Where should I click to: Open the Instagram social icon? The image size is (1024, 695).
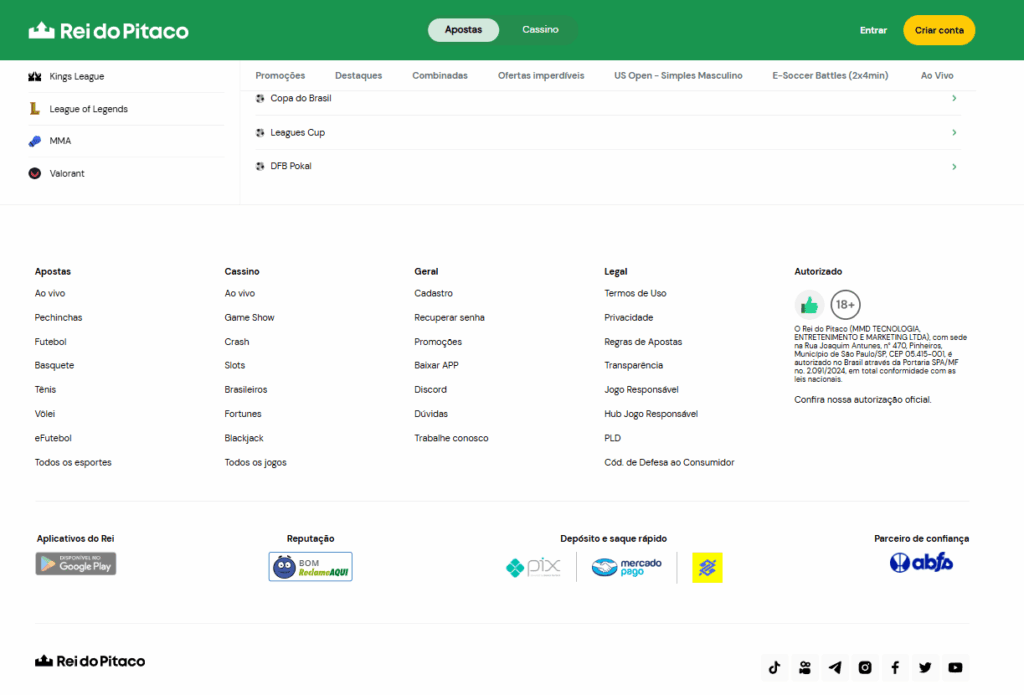865,668
